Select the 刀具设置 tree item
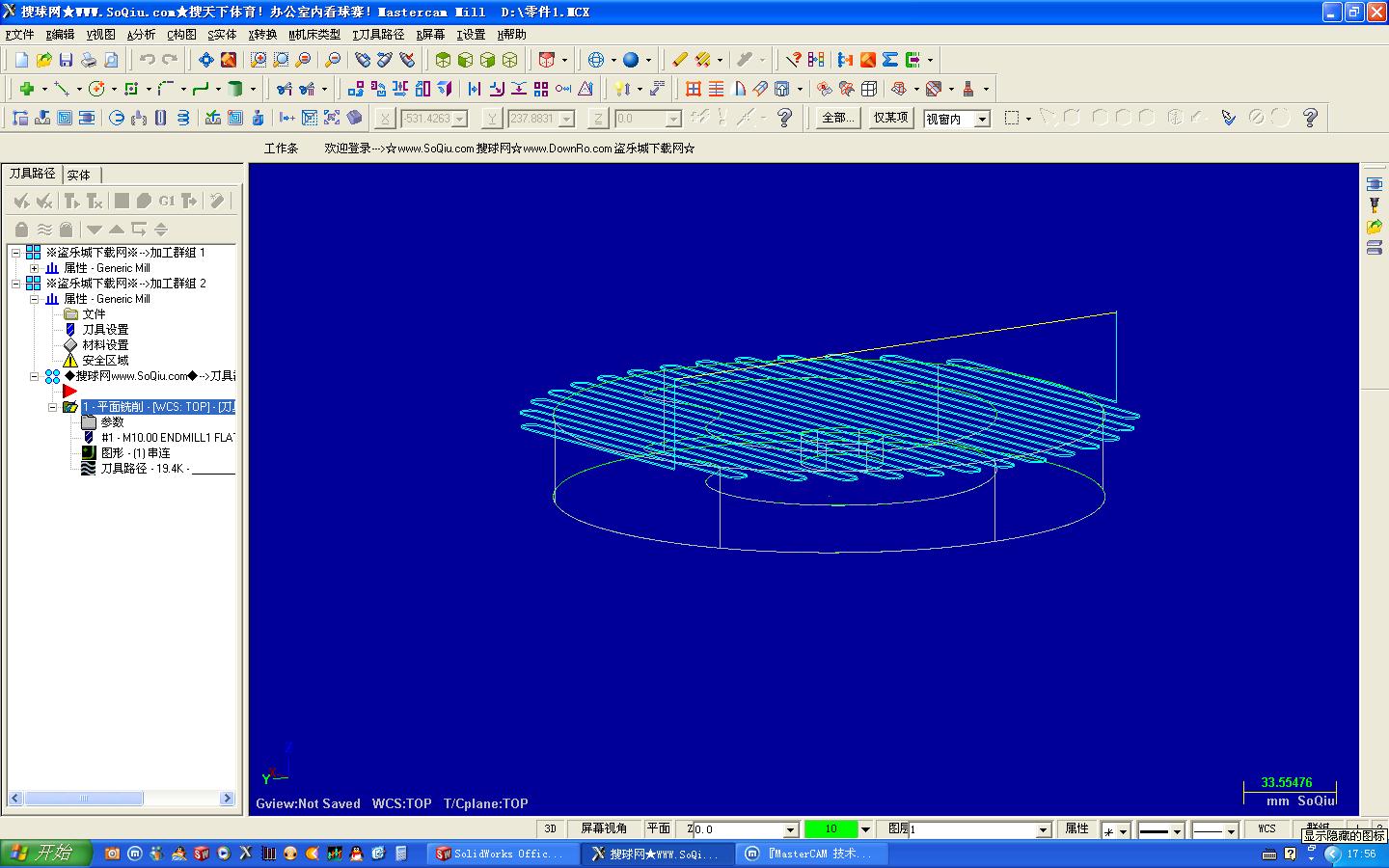The height and width of the screenshot is (868, 1389). 105,330
